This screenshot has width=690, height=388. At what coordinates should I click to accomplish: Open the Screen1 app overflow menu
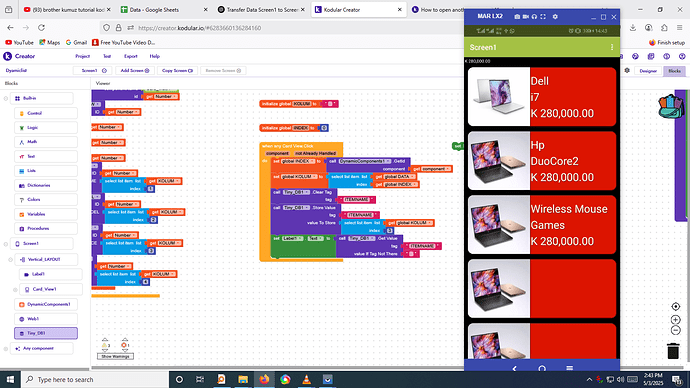click(612, 47)
